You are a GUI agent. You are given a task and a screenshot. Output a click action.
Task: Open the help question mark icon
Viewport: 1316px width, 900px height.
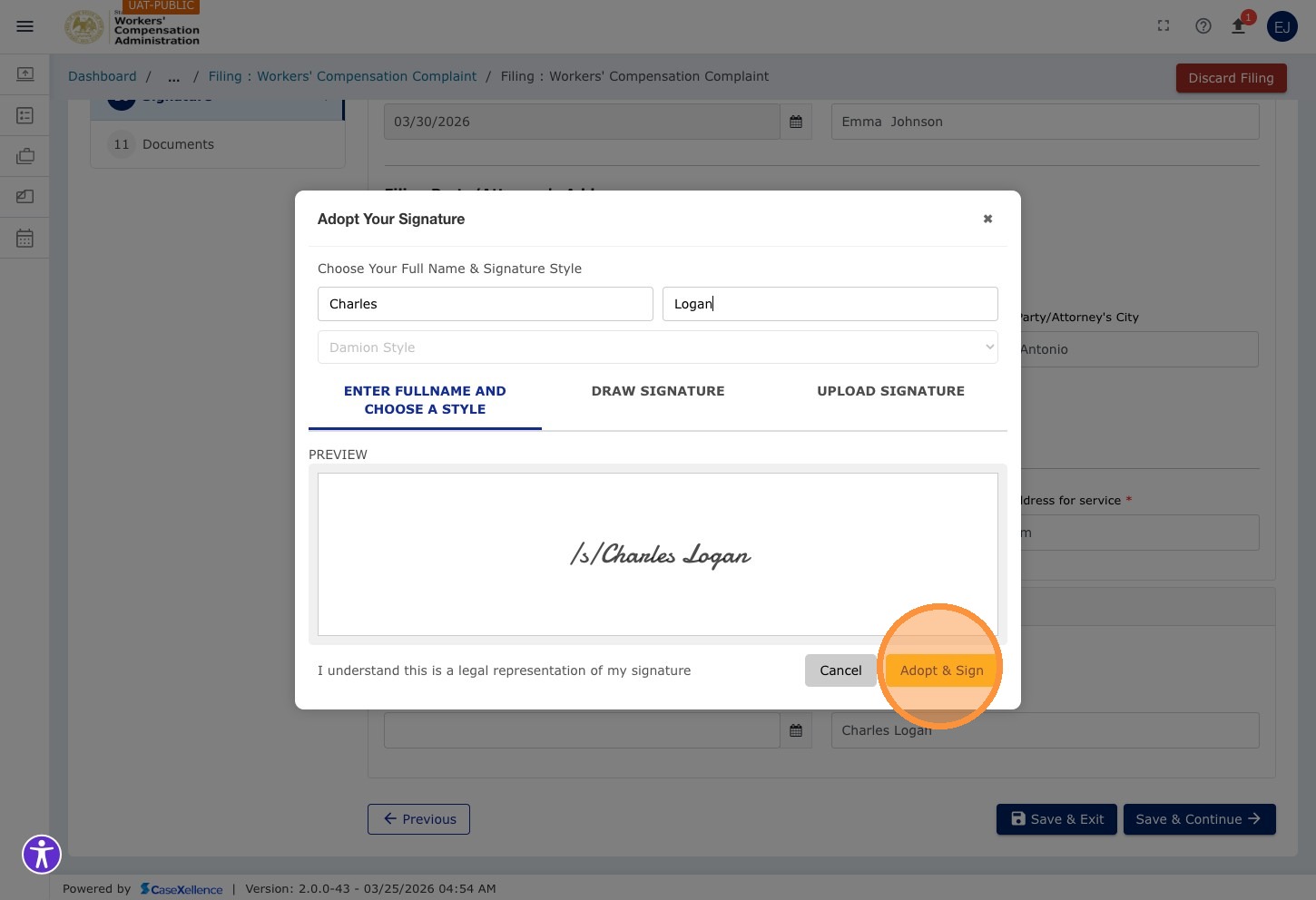point(1203,26)
